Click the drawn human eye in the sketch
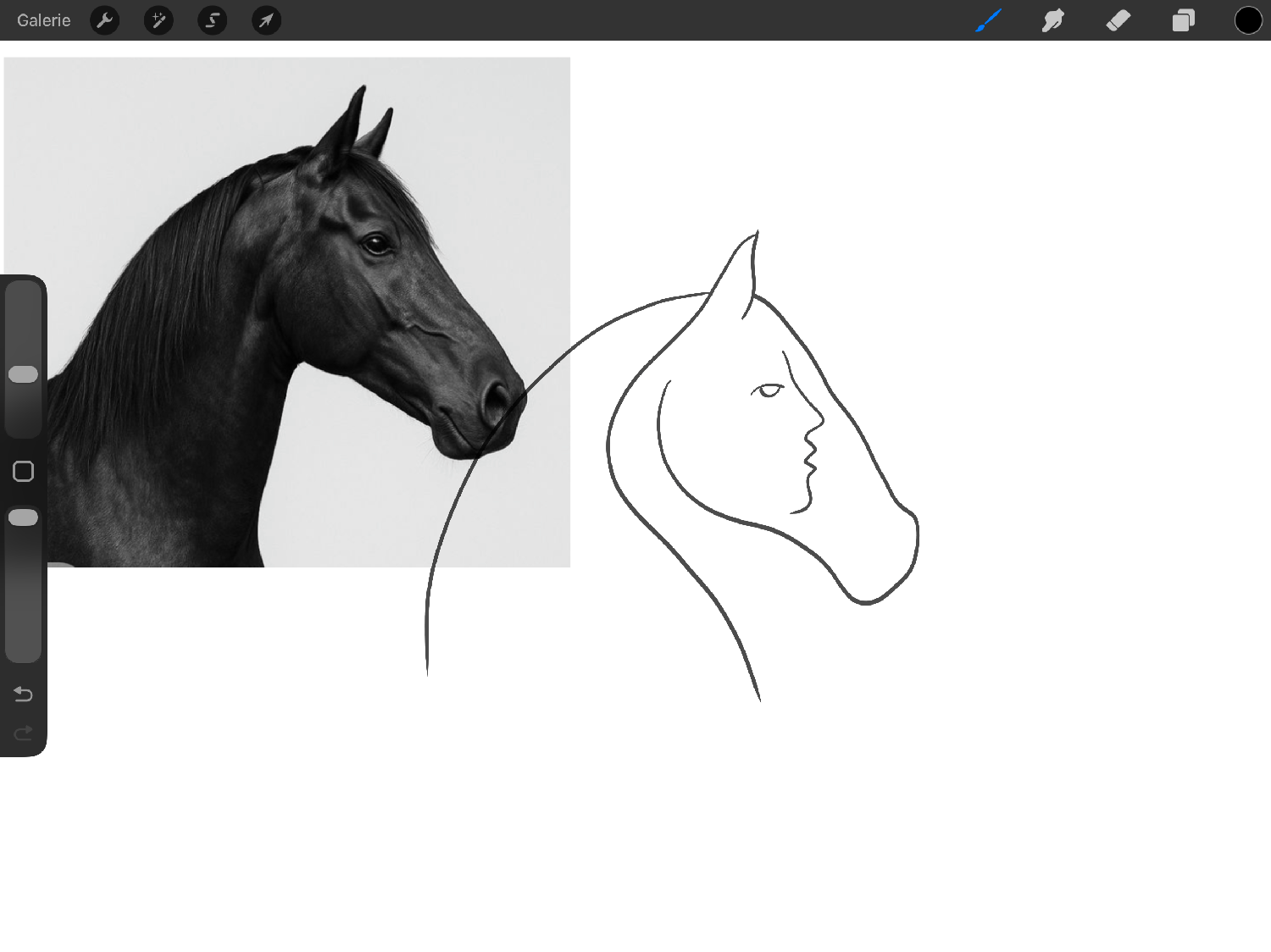Screen dimensions: 1271x952 (x=769, y=390)
